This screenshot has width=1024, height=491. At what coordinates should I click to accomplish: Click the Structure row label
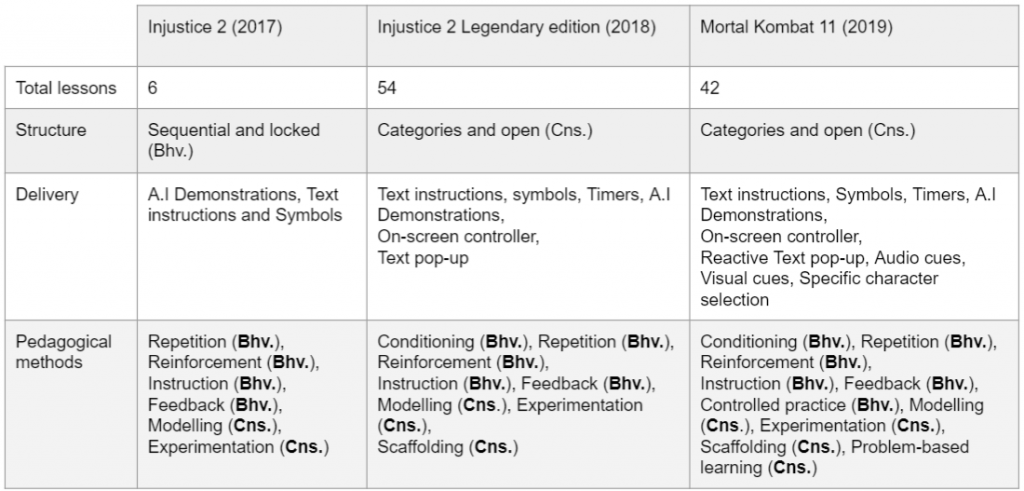51,130
